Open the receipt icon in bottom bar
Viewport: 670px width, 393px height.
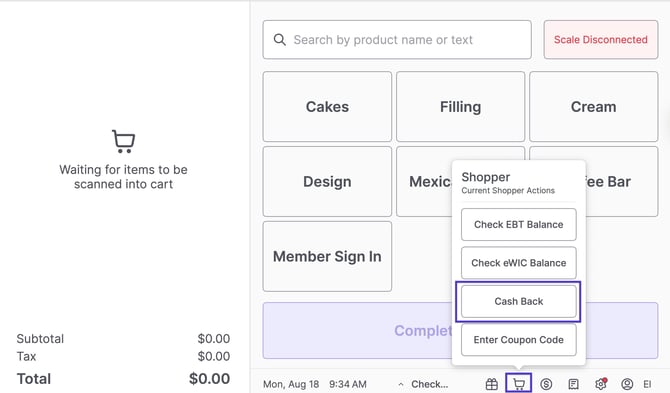[573, 384]
